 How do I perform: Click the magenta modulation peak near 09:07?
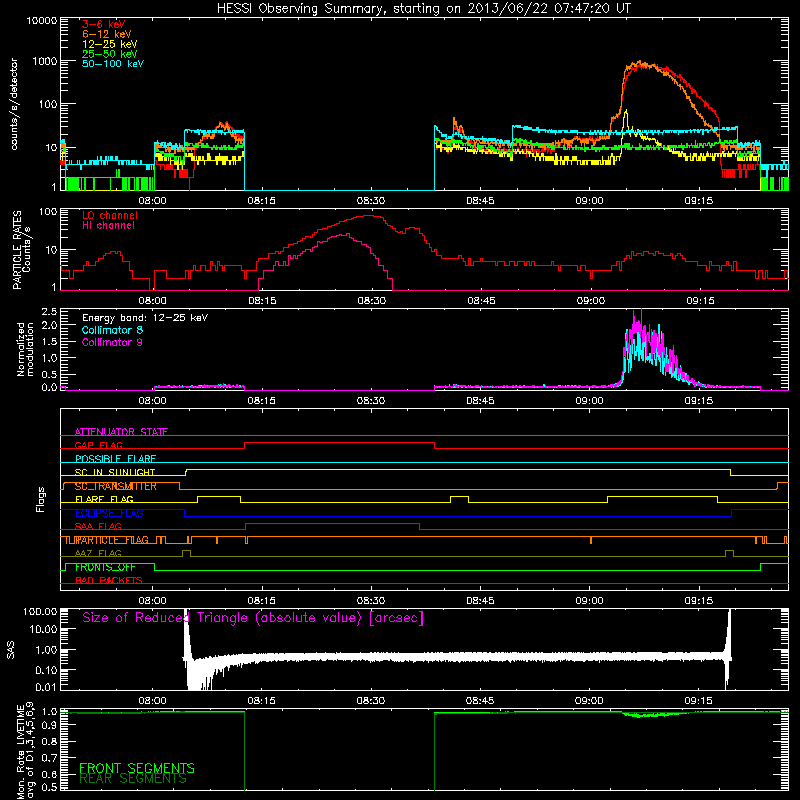tap(641, 311)
